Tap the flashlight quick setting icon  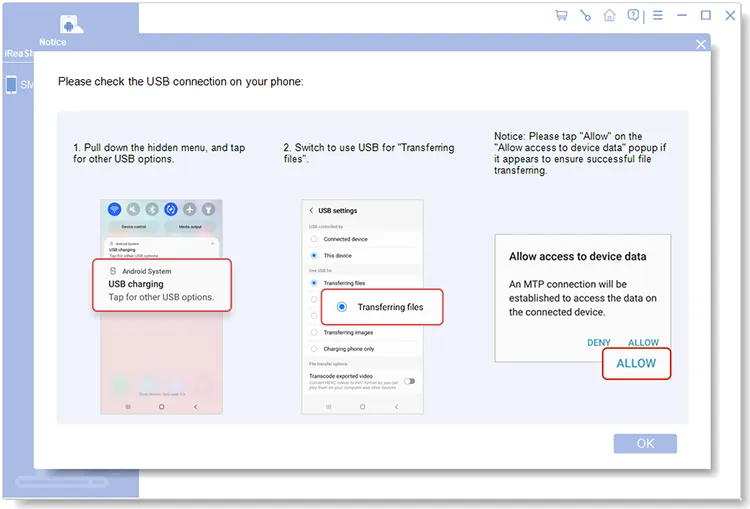tap(208, 209)
